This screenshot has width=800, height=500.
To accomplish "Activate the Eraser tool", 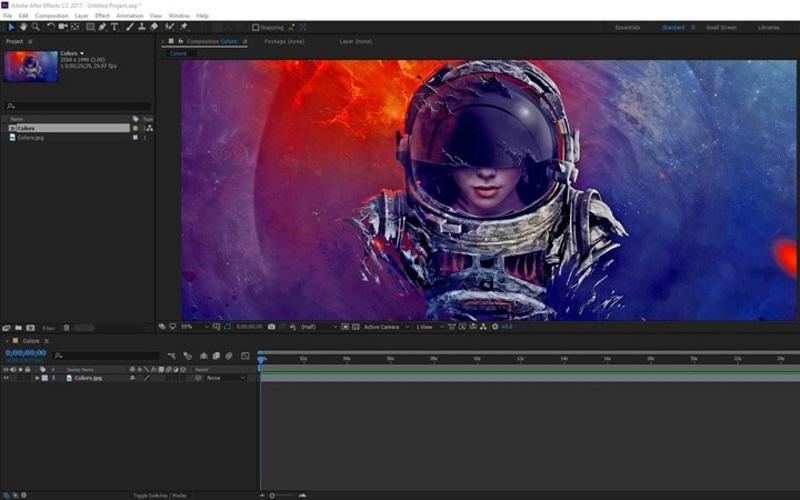I will pos(153,27).
